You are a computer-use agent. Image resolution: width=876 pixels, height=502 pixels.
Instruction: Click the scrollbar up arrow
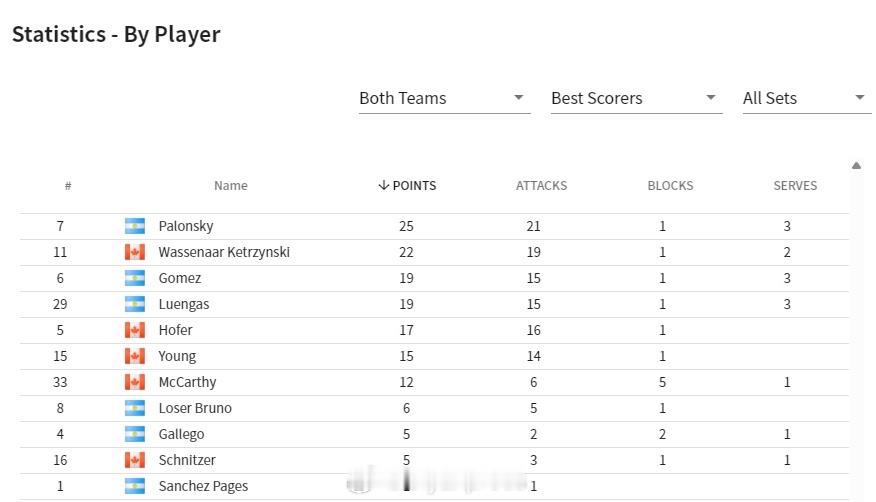pyautogui.click(x=856, y=165)
